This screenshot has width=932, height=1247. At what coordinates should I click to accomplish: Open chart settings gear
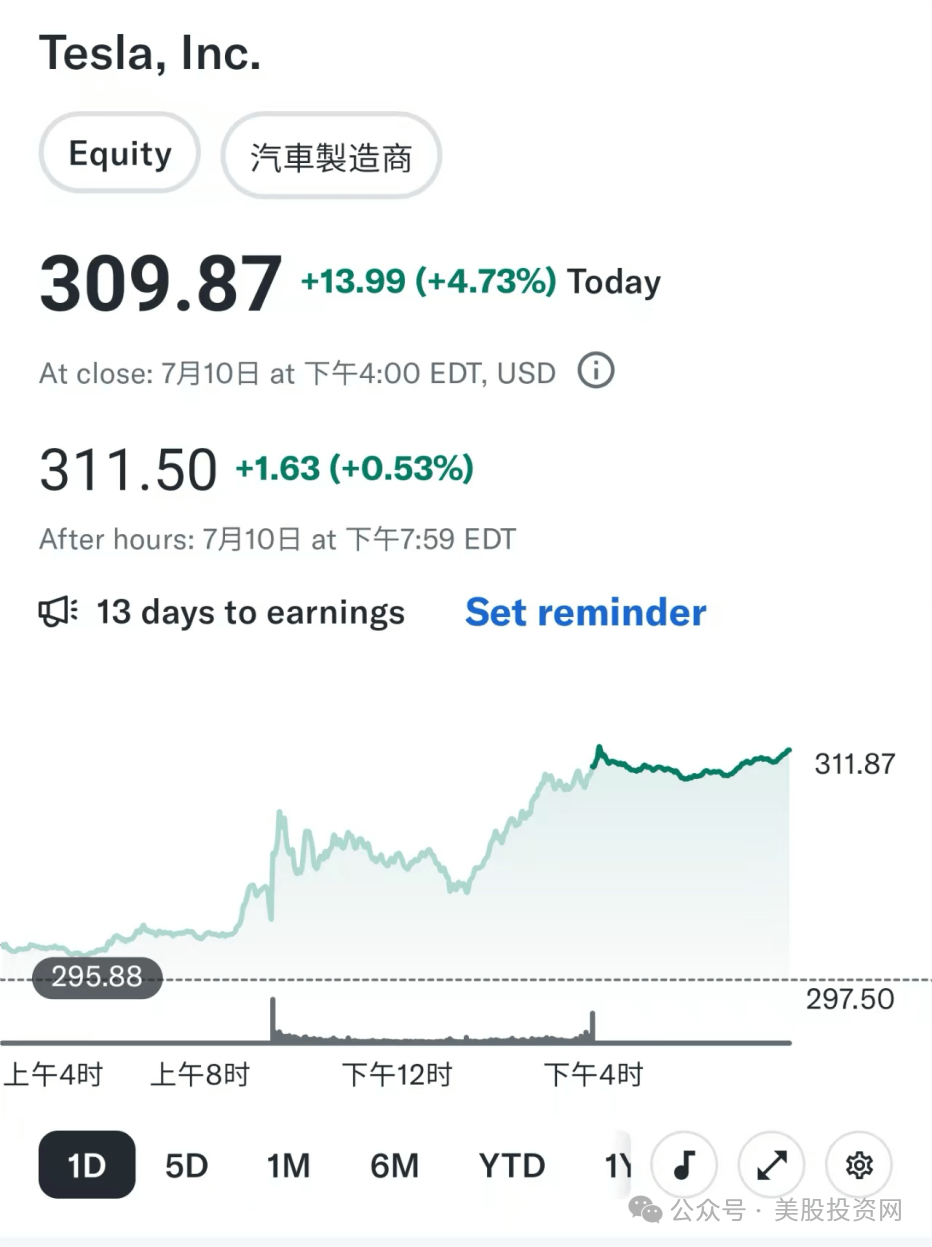pos(858,1164)
